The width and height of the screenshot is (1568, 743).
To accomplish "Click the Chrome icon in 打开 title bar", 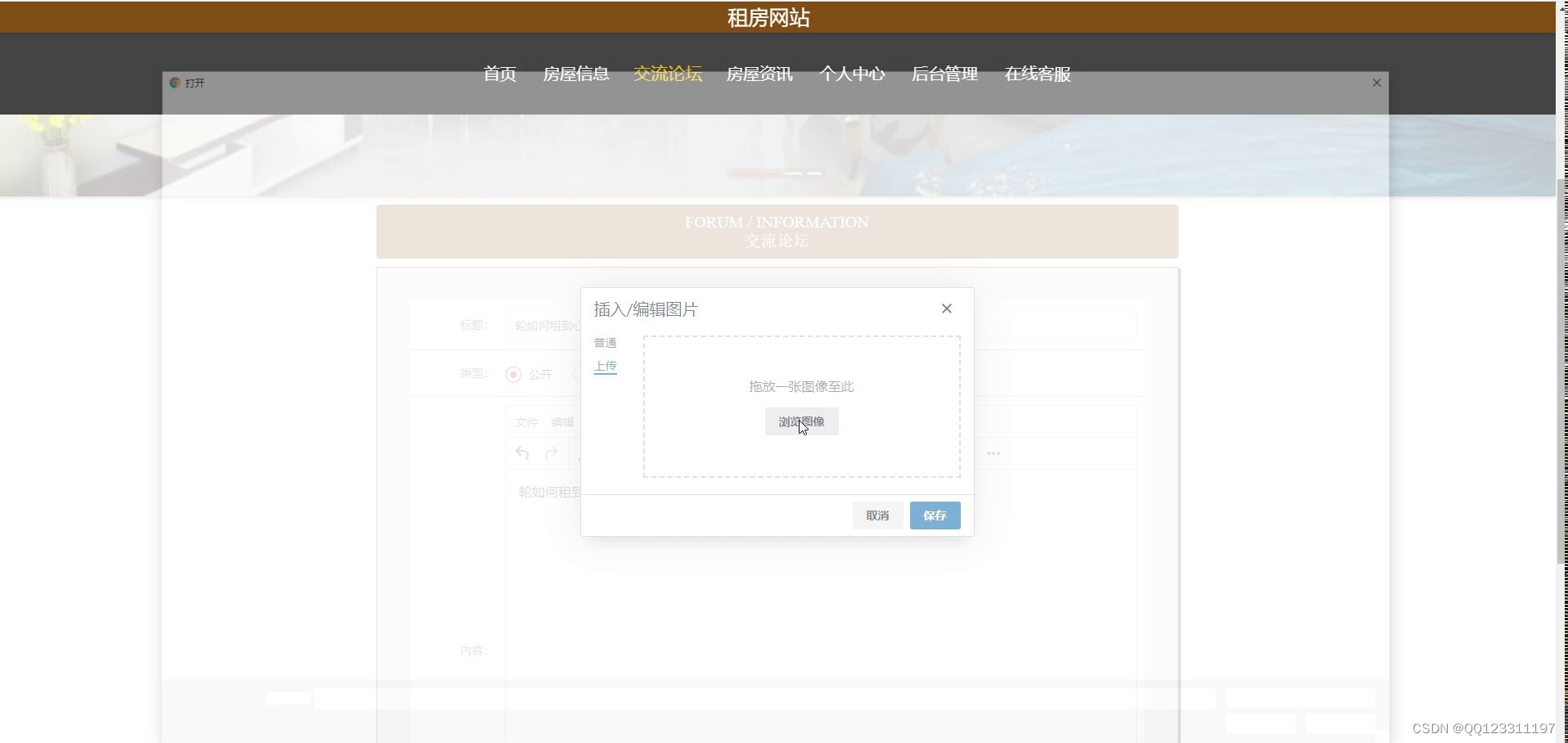I will (x=174, y=83).
